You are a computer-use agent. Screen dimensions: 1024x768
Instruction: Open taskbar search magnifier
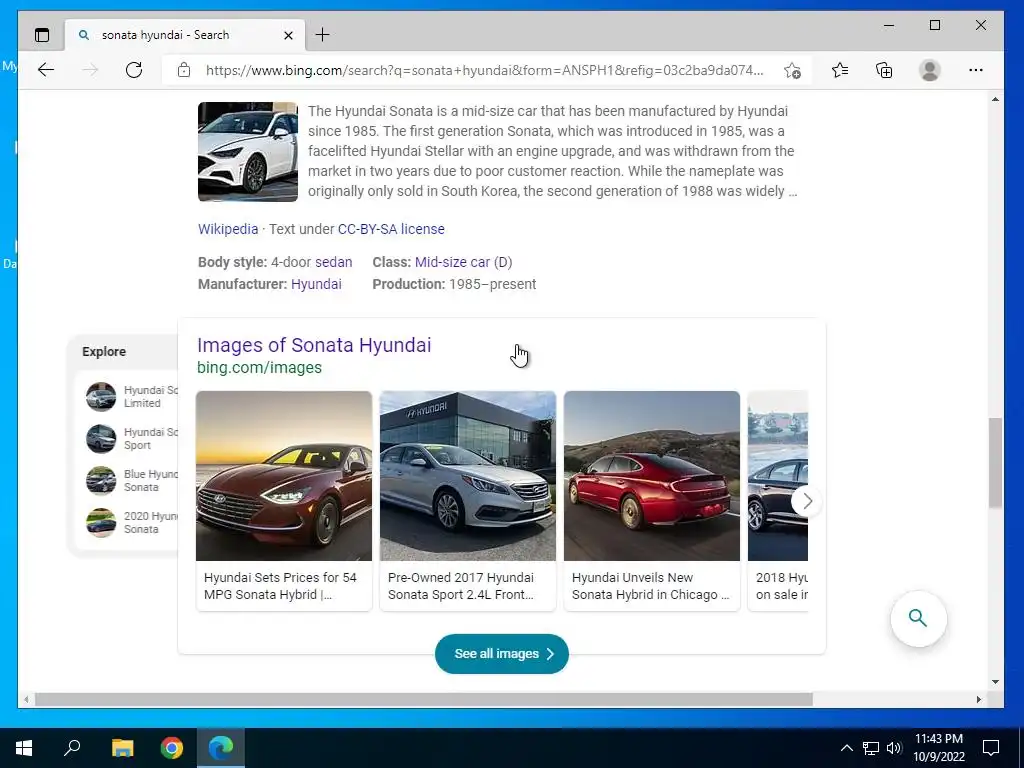point(72,748)
